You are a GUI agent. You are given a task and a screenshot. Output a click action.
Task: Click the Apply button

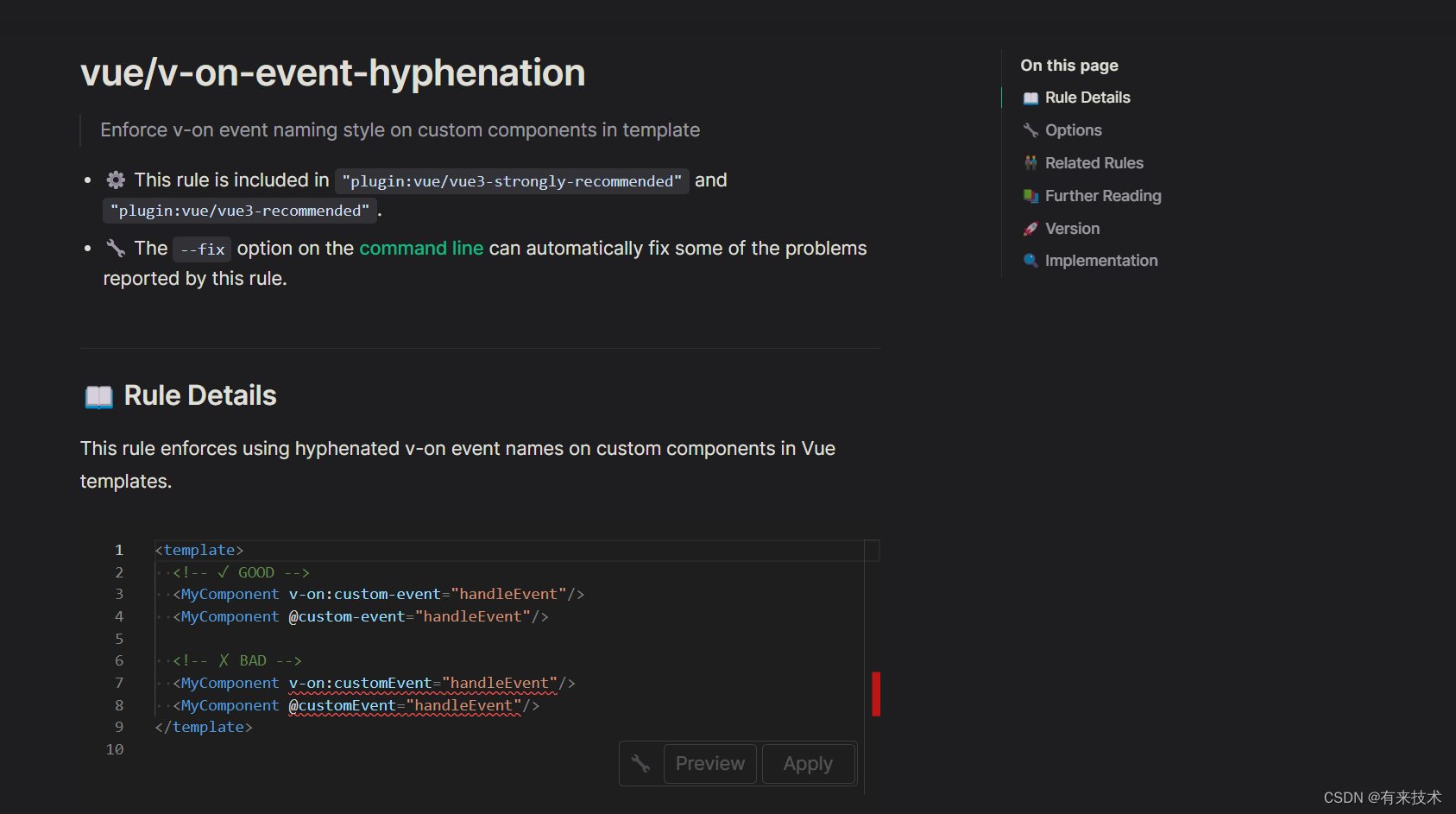[x=808, y=763]
